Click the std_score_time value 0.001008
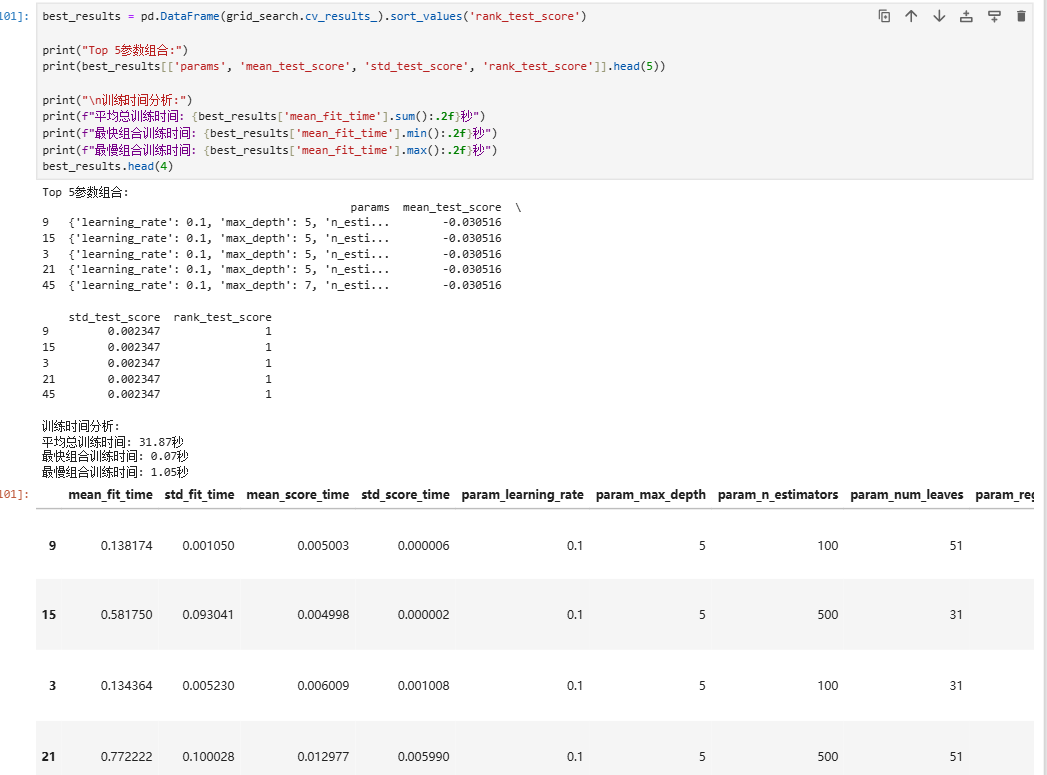Screen dimensions: 1047x775 click(423, 686)
